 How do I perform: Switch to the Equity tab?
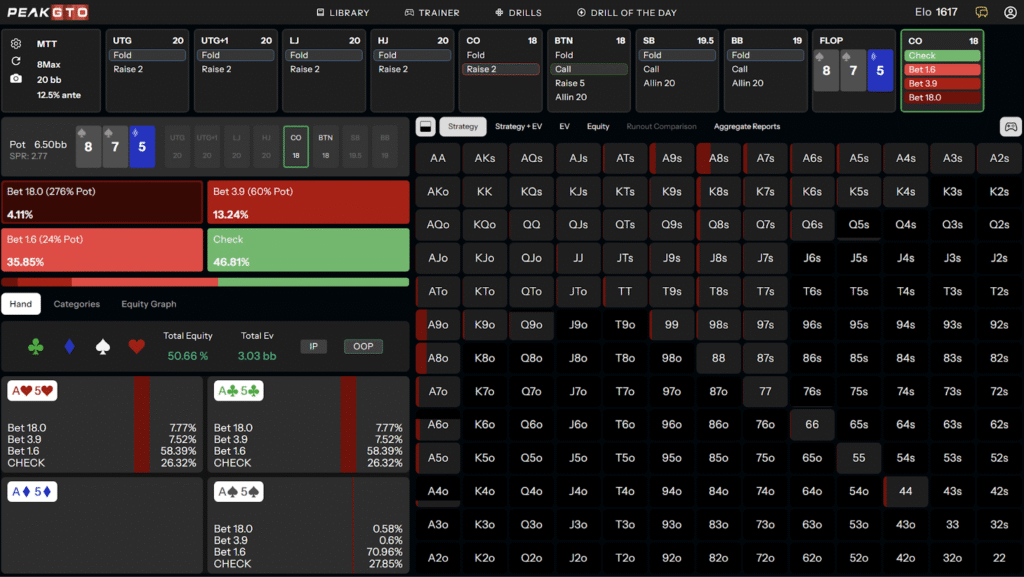[597, 126]
